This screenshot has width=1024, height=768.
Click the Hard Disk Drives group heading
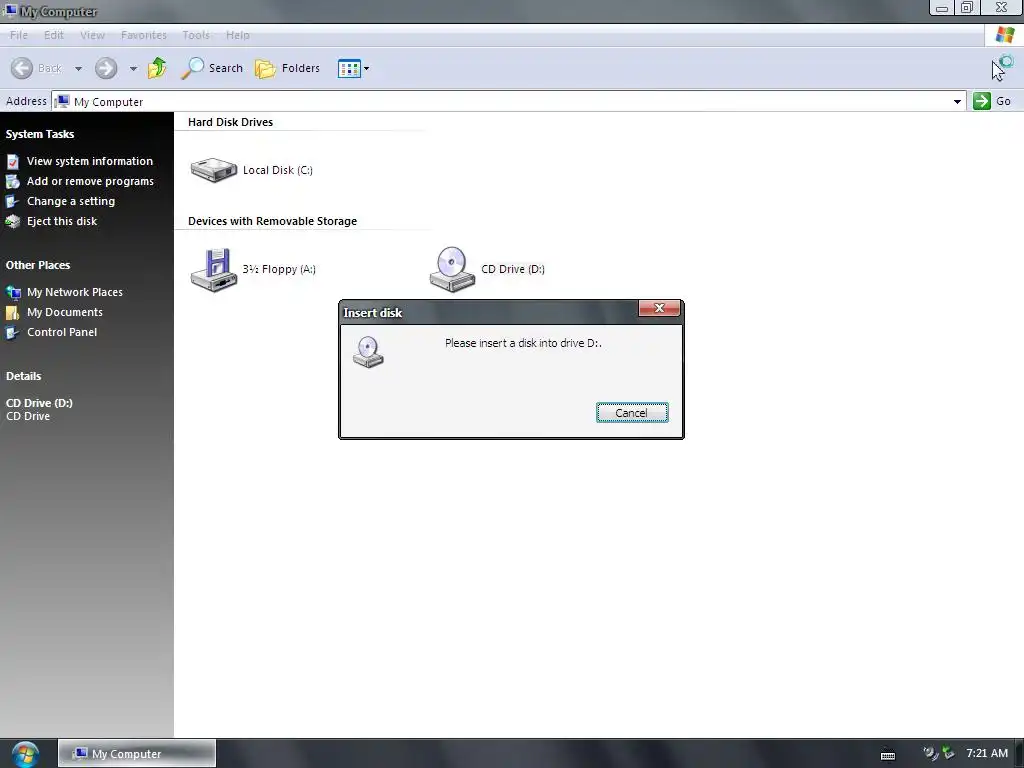[231, 122]
